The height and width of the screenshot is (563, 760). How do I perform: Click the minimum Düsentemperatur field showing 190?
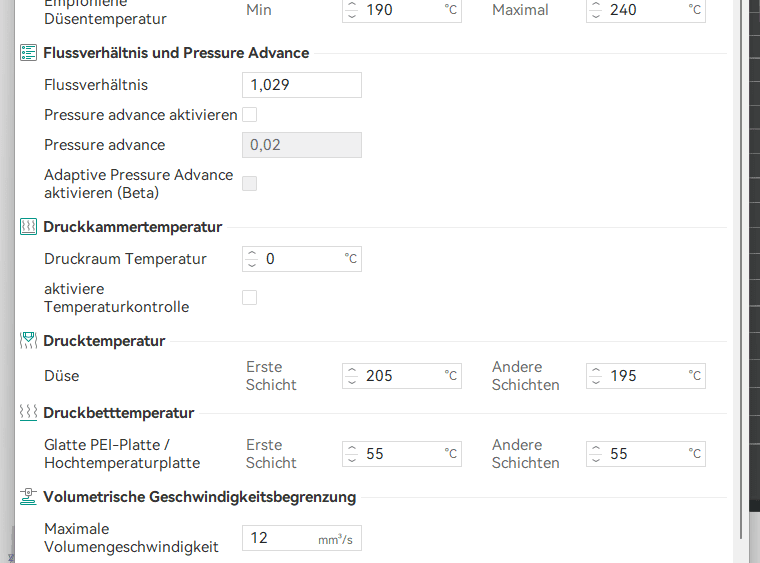[x=400, y=10]
